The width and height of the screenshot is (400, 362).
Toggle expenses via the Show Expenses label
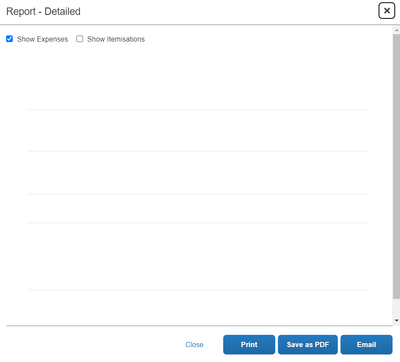(x=42, y=39)
